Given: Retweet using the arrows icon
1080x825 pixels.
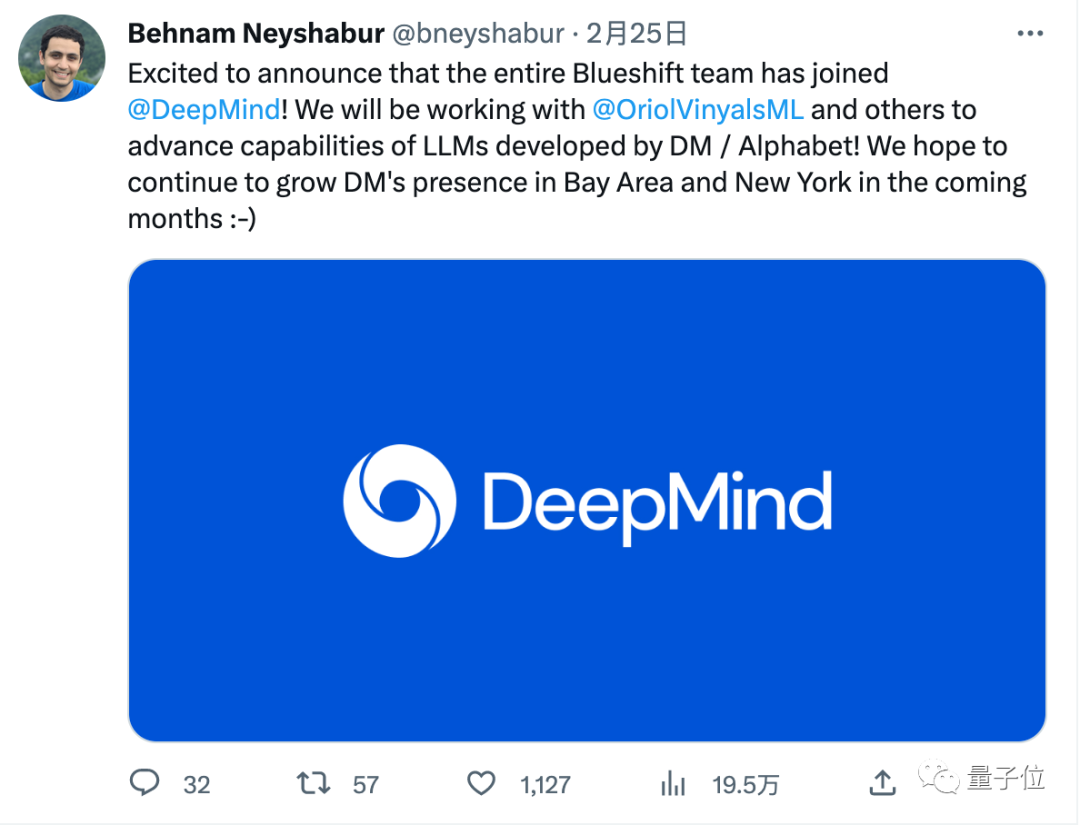Looking at the screenshot, I should tap(314, 783).
